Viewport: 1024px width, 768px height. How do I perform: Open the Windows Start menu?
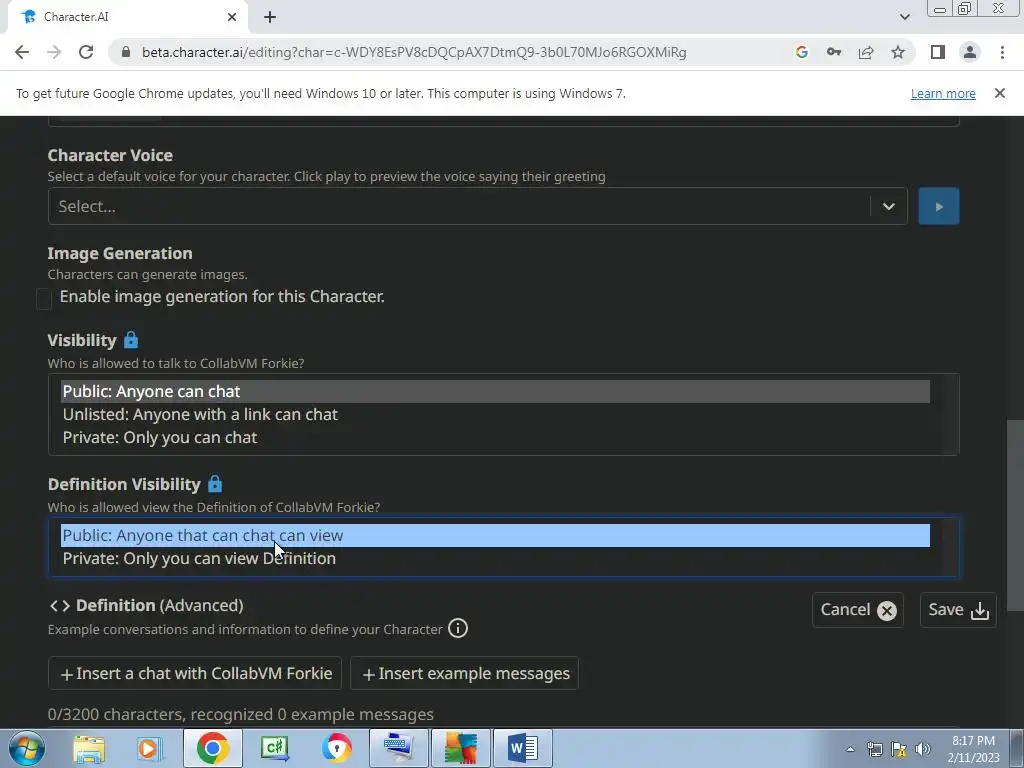(x=27, y=748)
